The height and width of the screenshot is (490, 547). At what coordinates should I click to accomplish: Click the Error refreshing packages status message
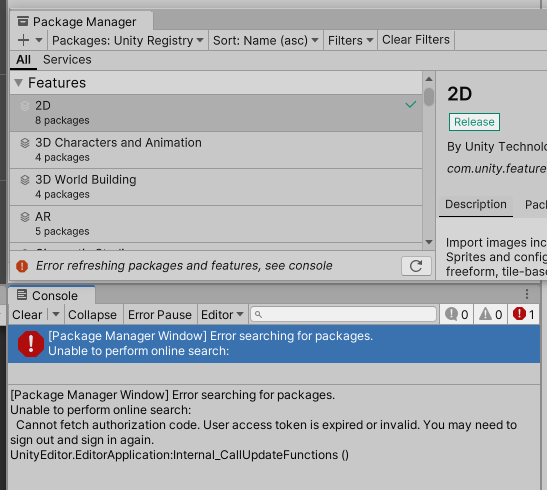pyautogui.click(x=184, y=266)
